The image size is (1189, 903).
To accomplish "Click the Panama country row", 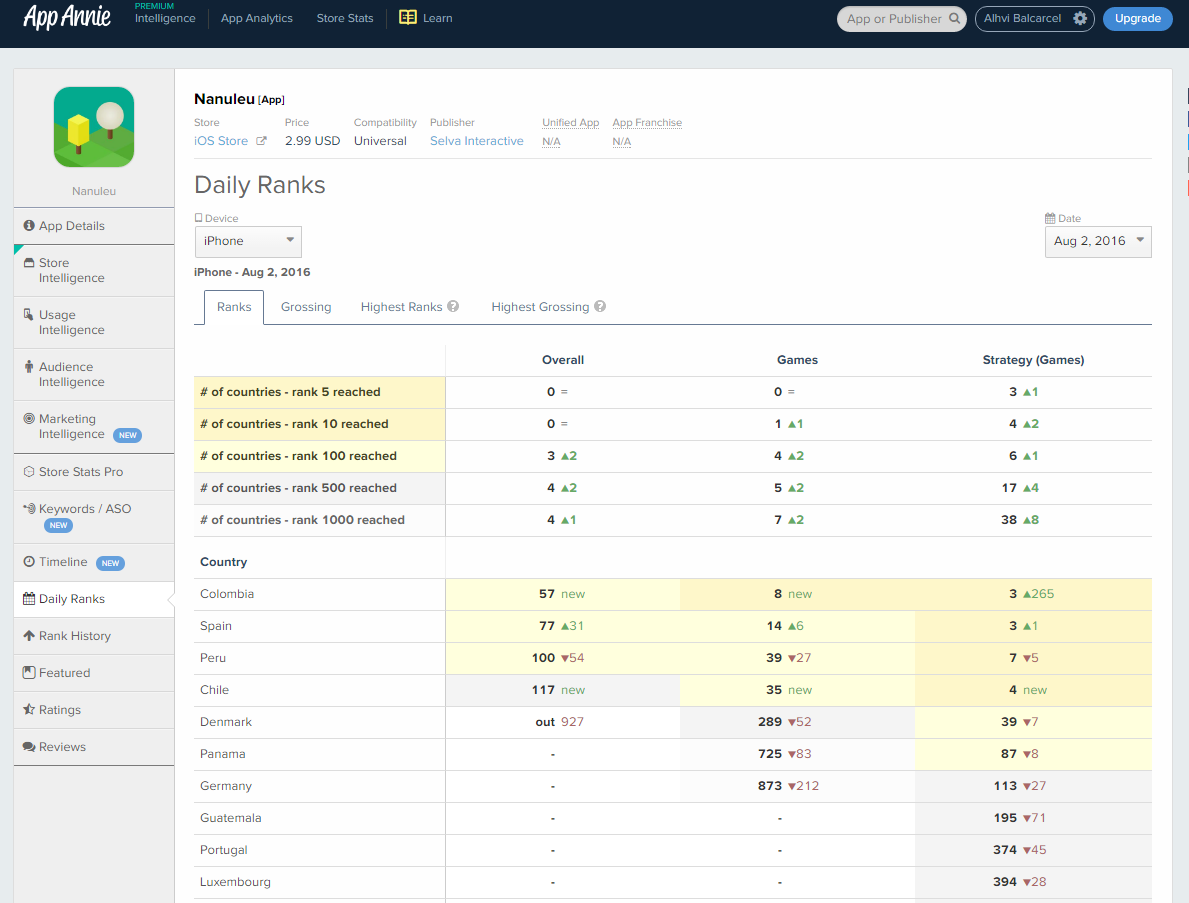I will click(673, 754).
